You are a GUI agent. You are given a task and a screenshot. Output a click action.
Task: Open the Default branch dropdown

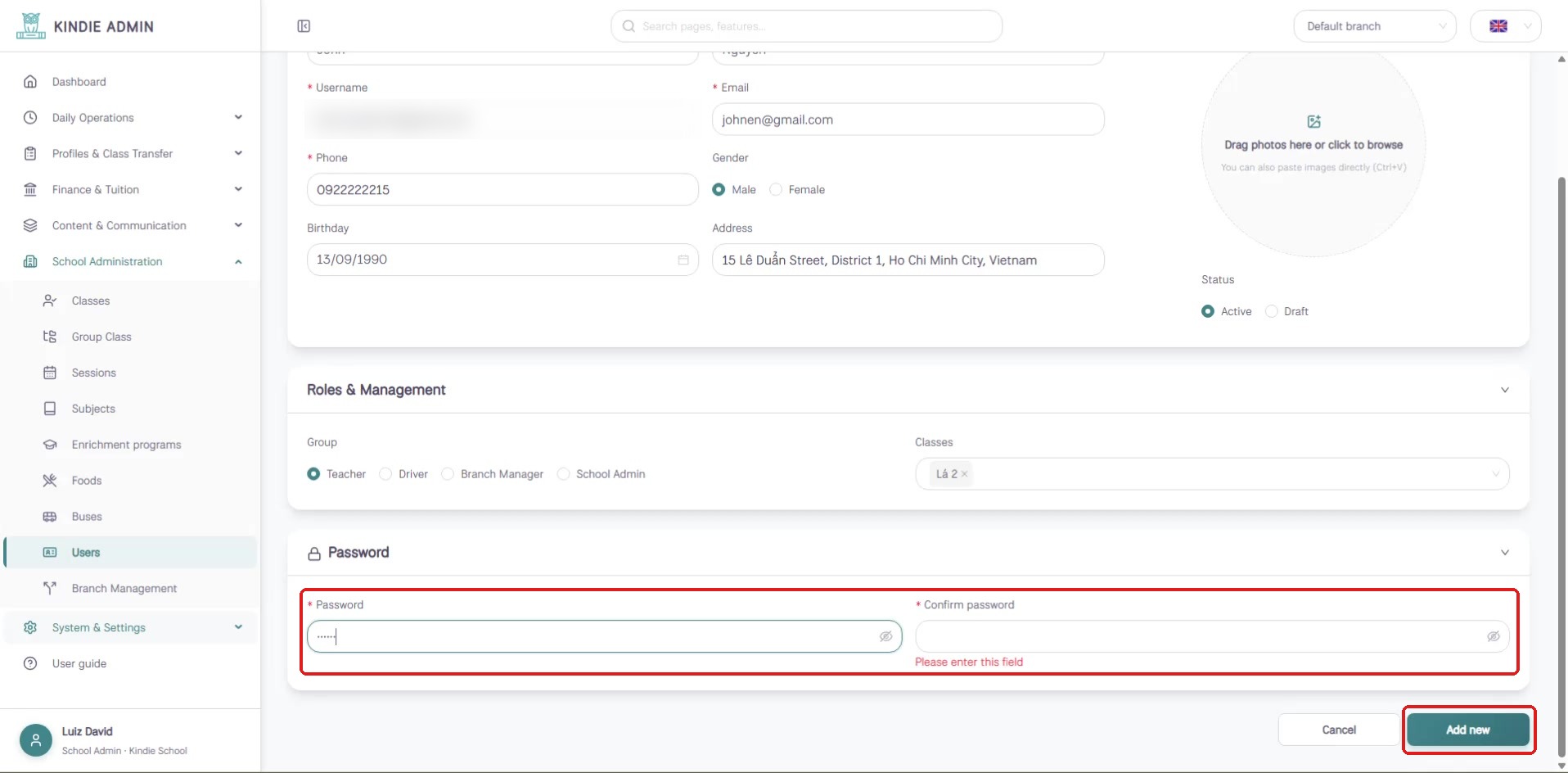(x=1375, y=26)
